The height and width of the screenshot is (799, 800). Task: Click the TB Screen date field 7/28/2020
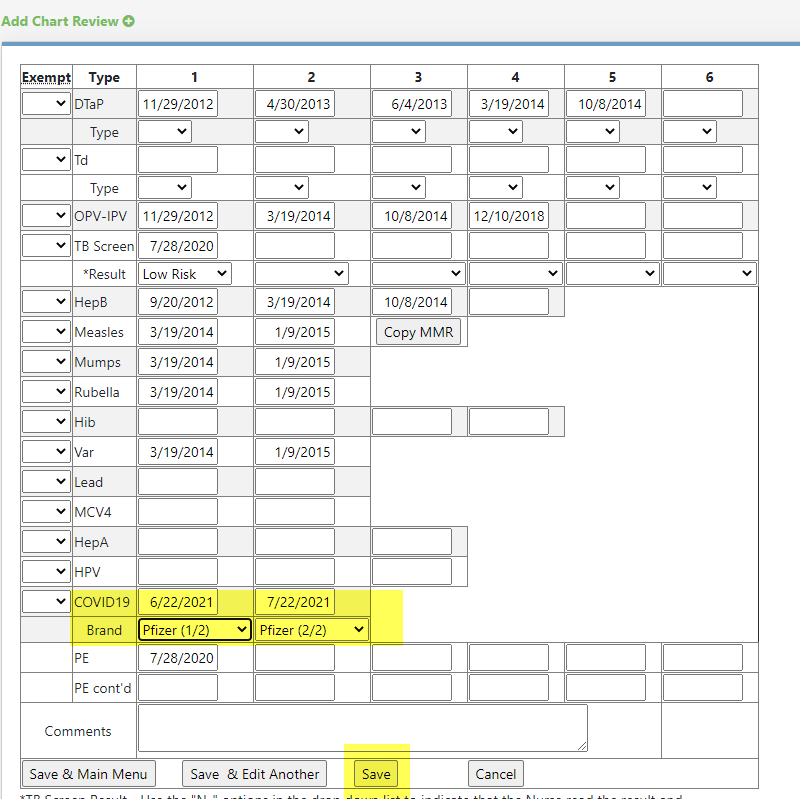[178, 246]
